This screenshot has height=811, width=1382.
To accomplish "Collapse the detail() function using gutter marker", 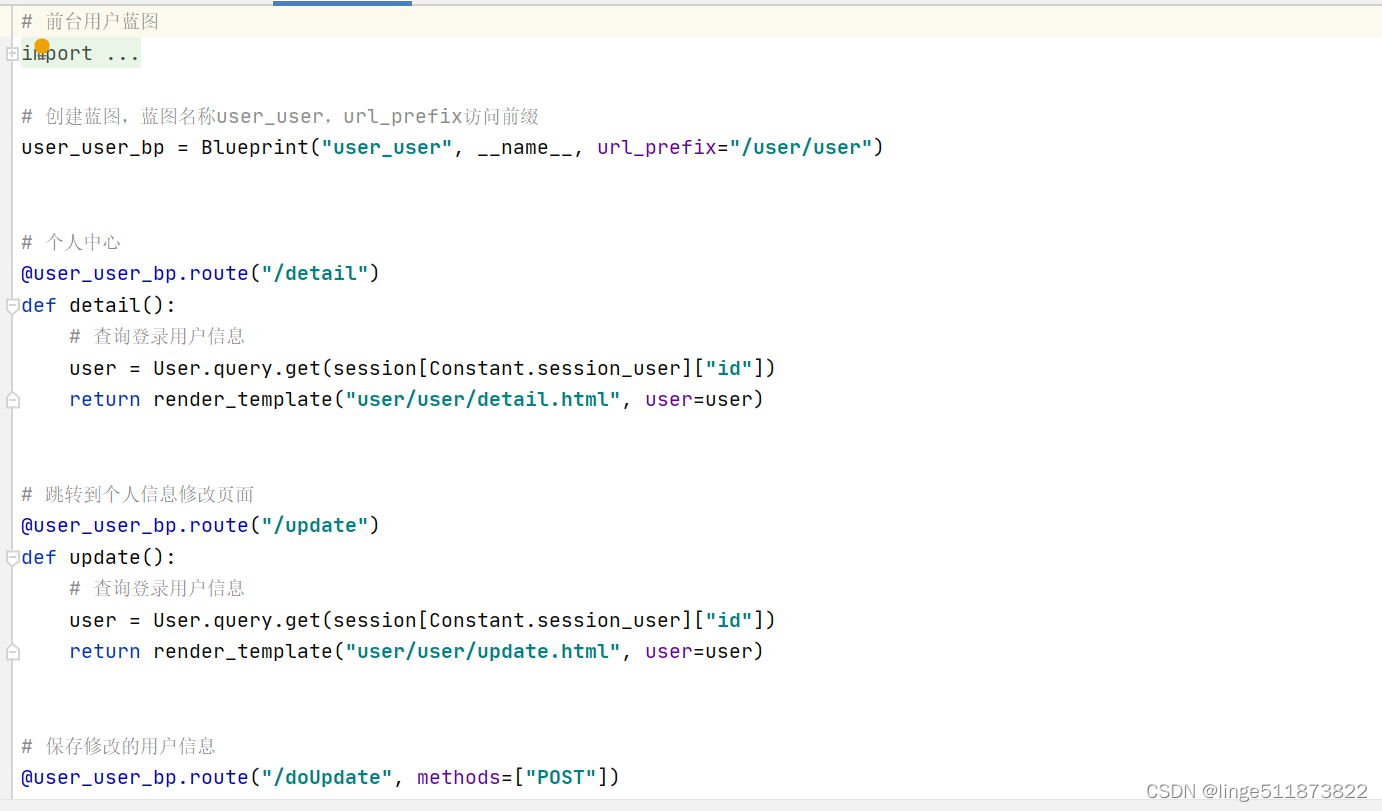I will pyautogui.click(x=12, y=305).
